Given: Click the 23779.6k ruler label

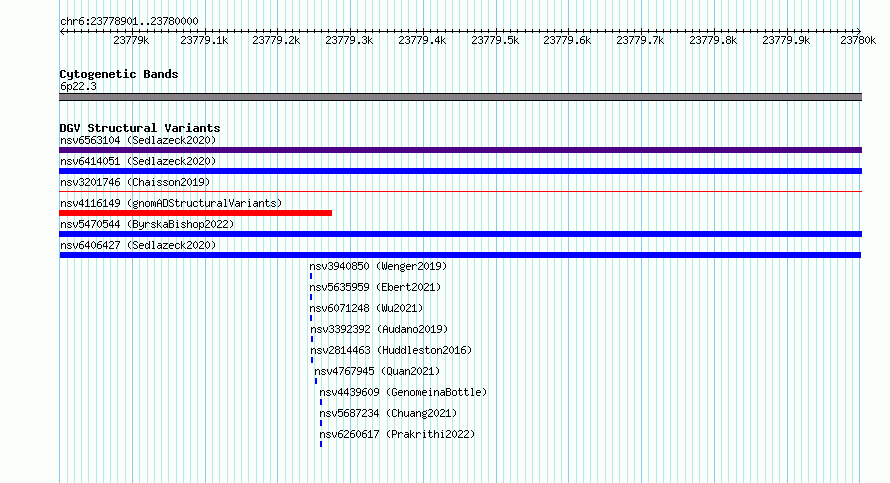Looking at the screenshot, I should [567, 40].
